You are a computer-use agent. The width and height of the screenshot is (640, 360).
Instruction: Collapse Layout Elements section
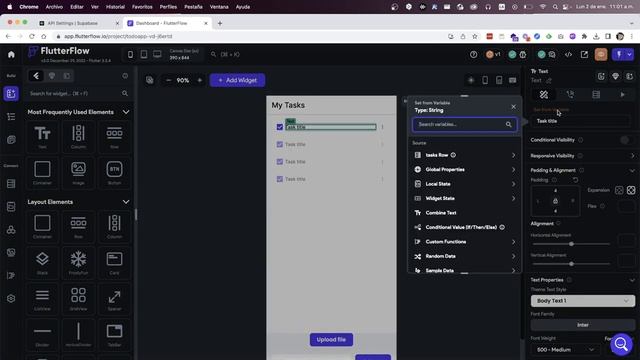(126, 202)
